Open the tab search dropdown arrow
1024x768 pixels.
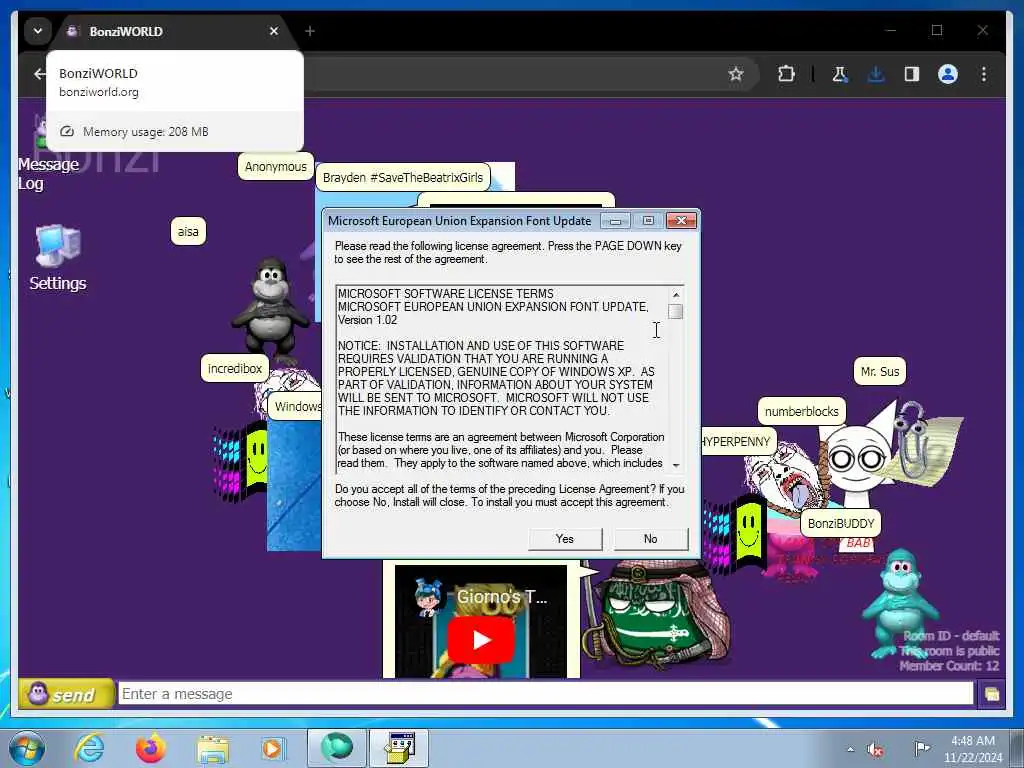[38, 31]
